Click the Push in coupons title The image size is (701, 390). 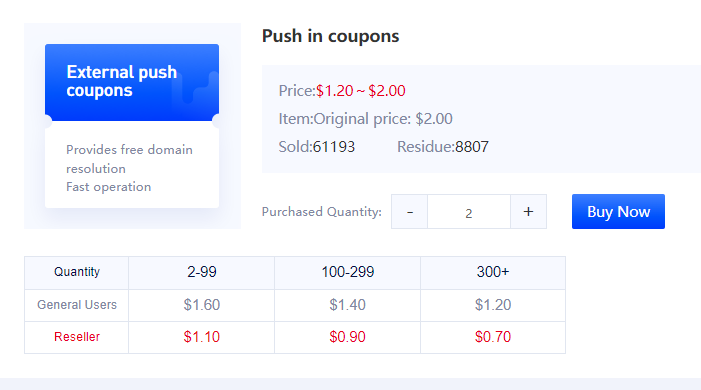point(330,36)
